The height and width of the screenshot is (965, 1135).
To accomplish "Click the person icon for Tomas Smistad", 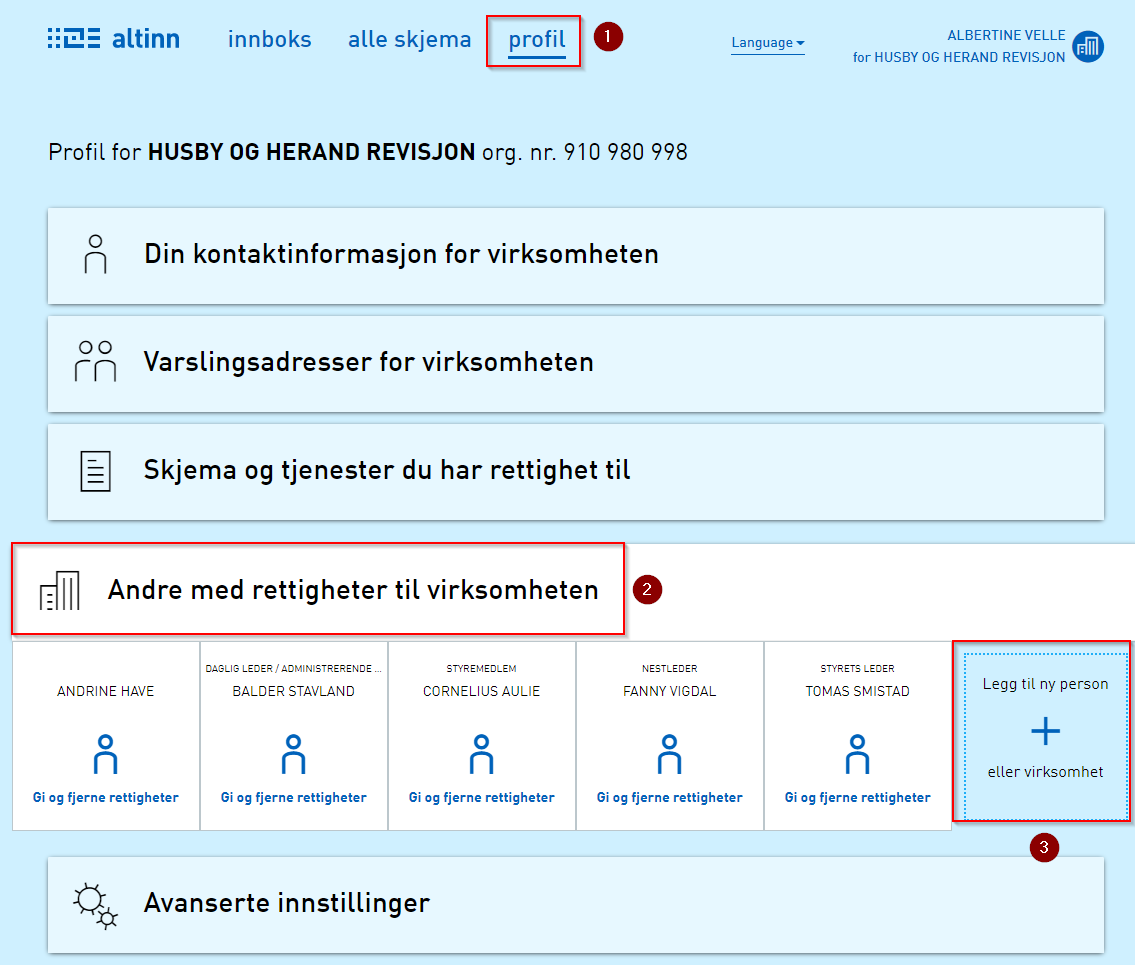I will 857,755.
